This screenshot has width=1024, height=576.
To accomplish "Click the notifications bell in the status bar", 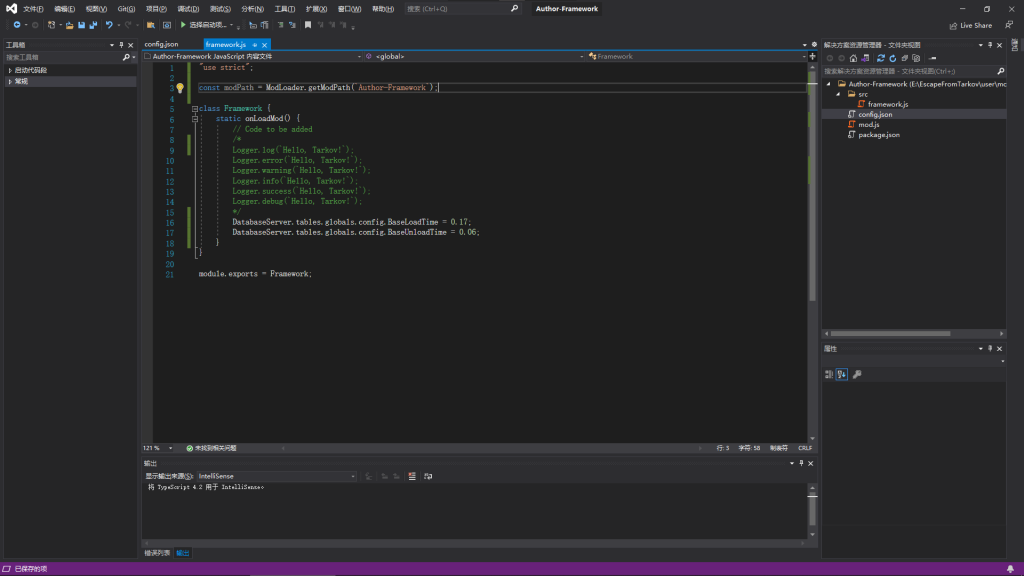I will pyautogui.click(x=1010, y=569).
